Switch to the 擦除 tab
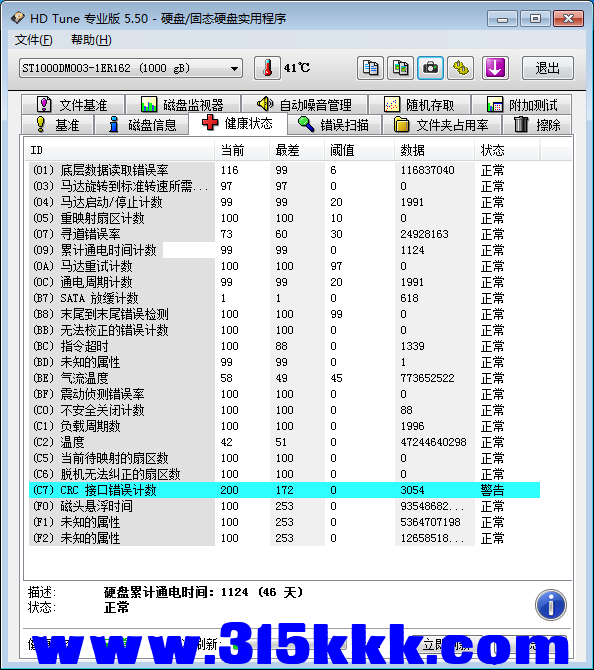The image size is (594, 670). 538,125
